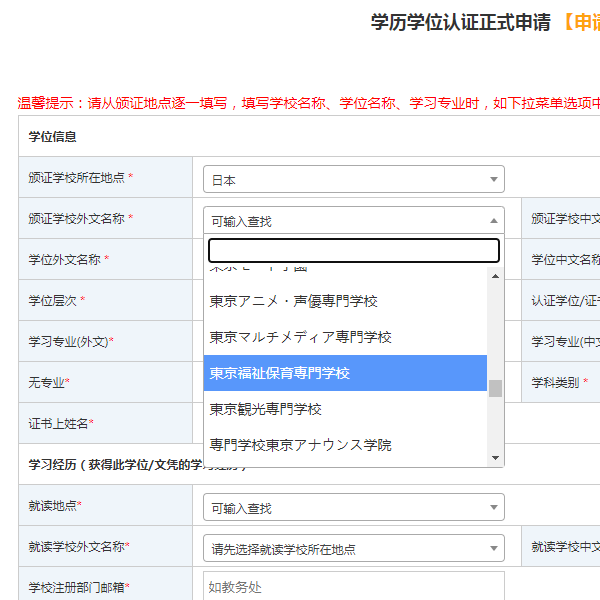Click the up-arrow icon of 颁证学校外文名称 field
600x600 pixels.
point(493,221)
